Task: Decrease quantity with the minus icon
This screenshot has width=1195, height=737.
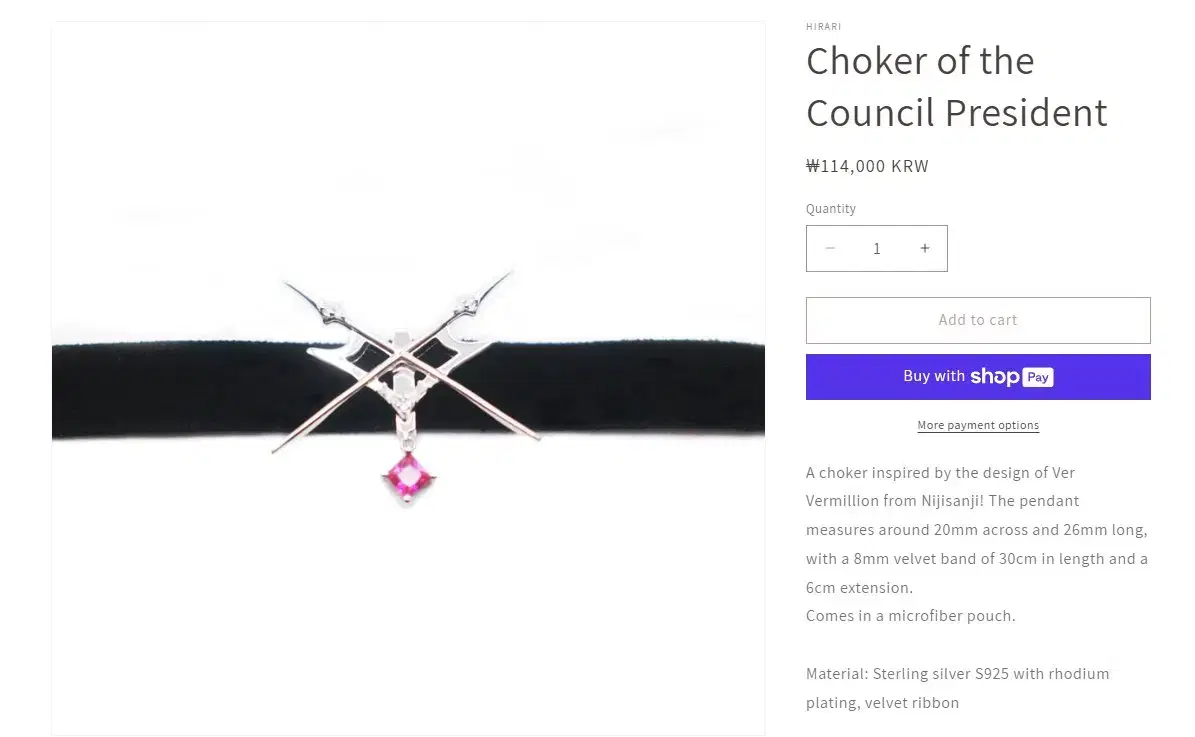Action: click(830, 248)
